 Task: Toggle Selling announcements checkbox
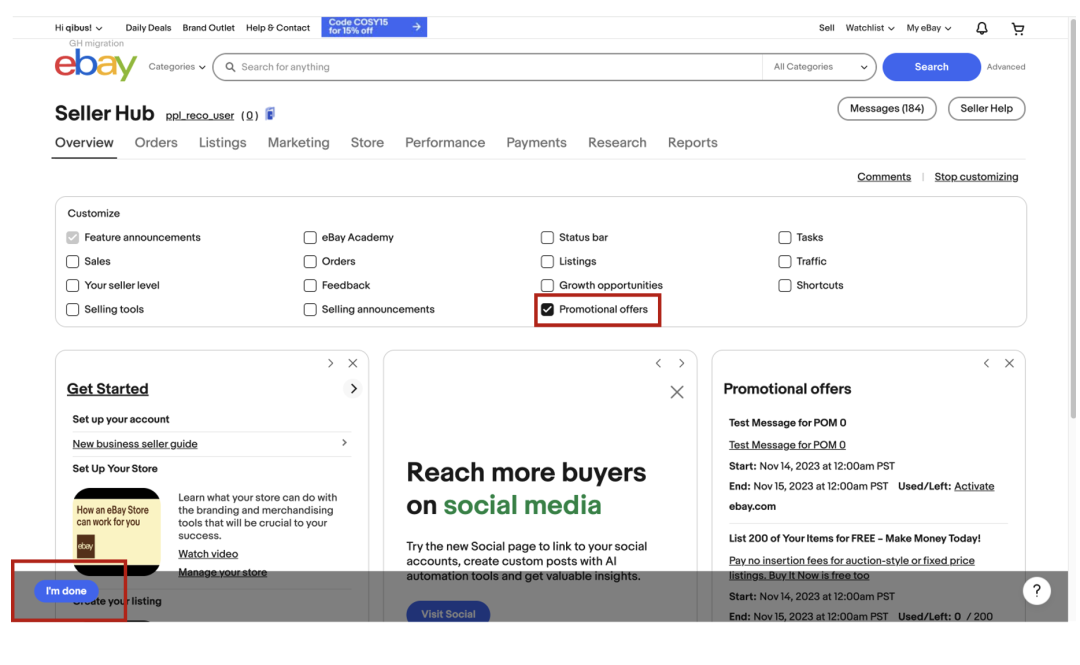coord(310,309)
